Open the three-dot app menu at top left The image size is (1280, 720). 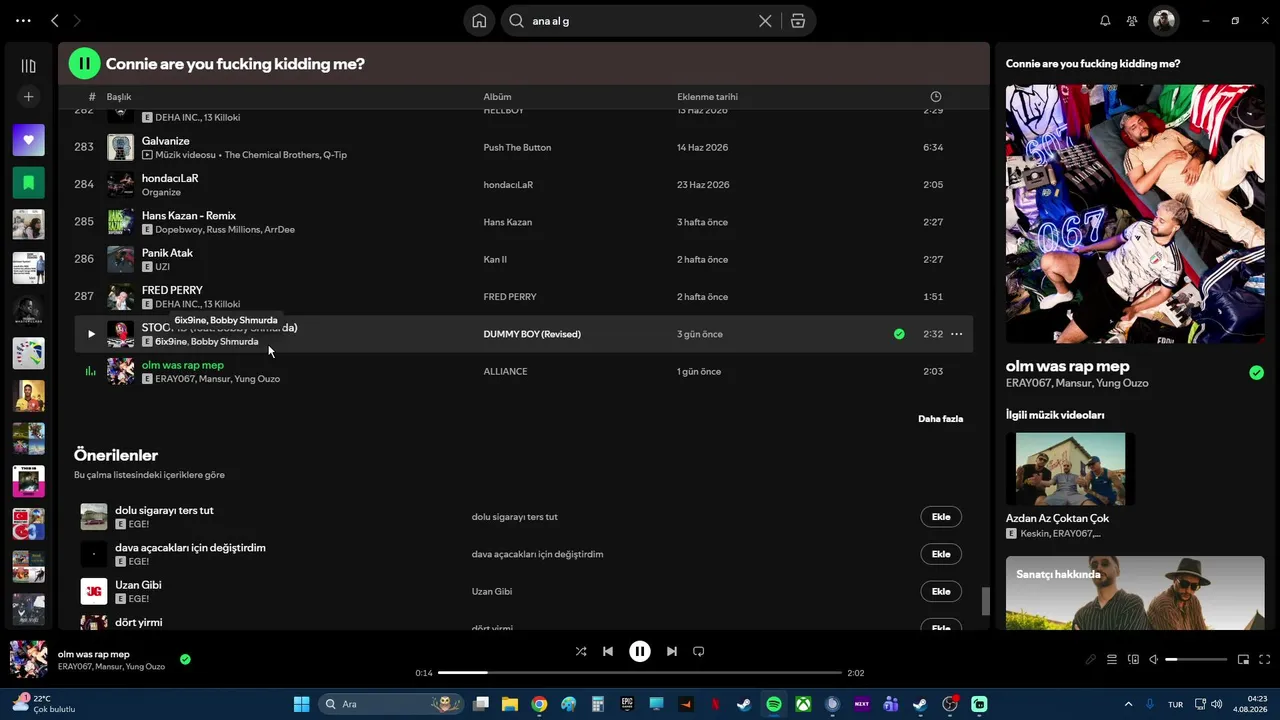tap(23, 21)
